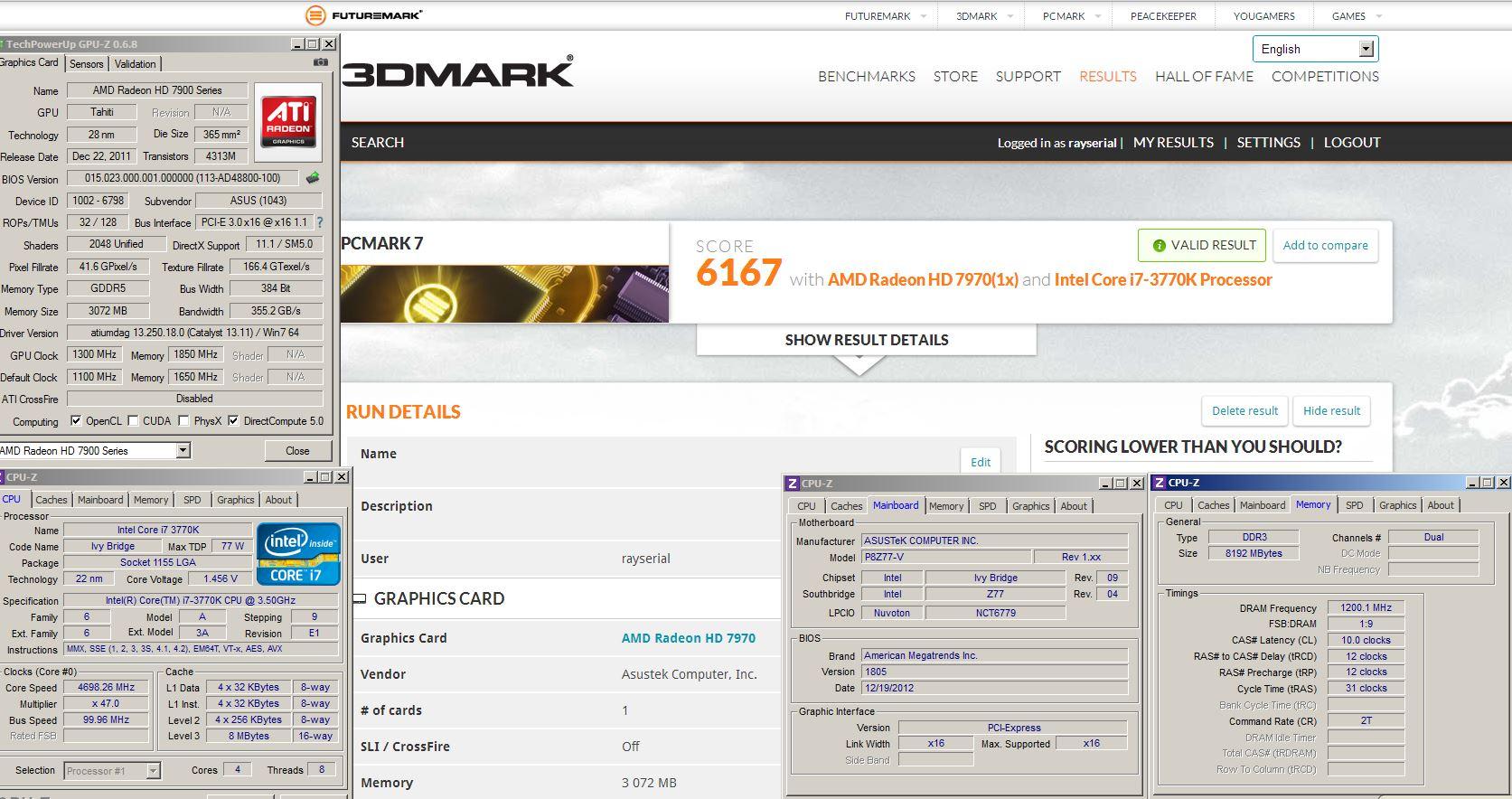Image resolution: width=1512 pixels, height=799 pixels.
Task: Open HALL OF FAME page
Action: pyautogui.click(x=1204, y=76)
